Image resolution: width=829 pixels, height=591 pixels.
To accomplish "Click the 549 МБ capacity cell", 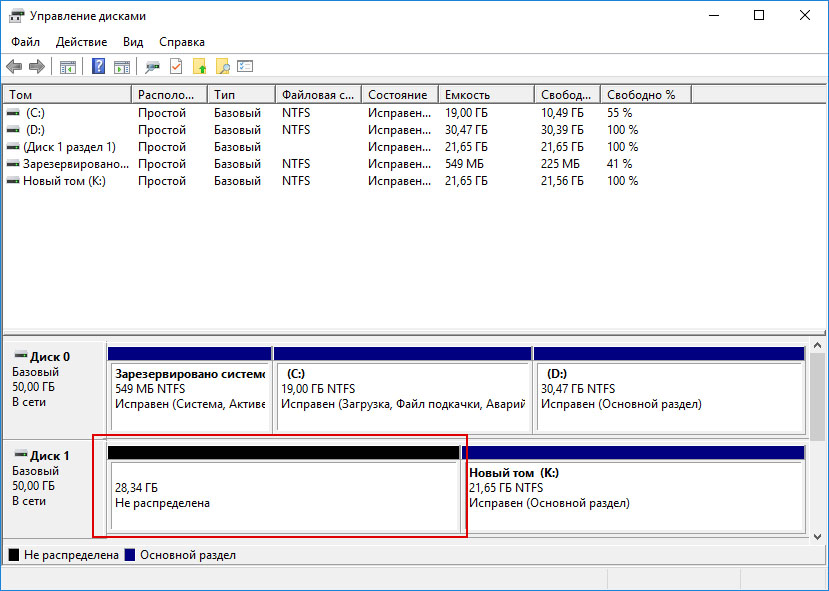I will pyautogui.click(x=464, y=164).
